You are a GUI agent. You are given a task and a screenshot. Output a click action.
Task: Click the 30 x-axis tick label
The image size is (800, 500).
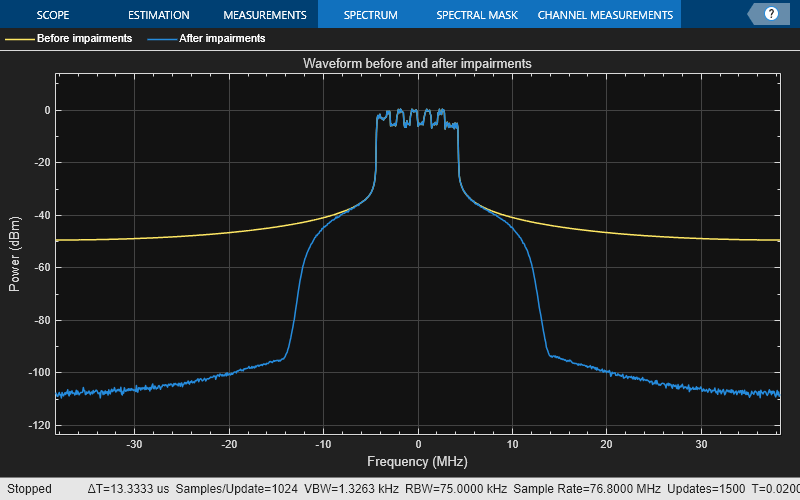point(701,444)
